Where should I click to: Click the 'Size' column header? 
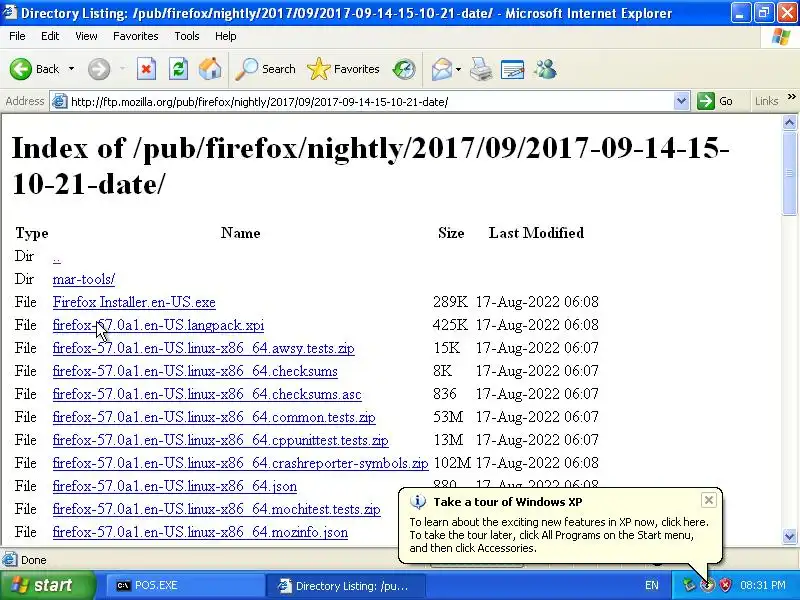click(451, 233)
